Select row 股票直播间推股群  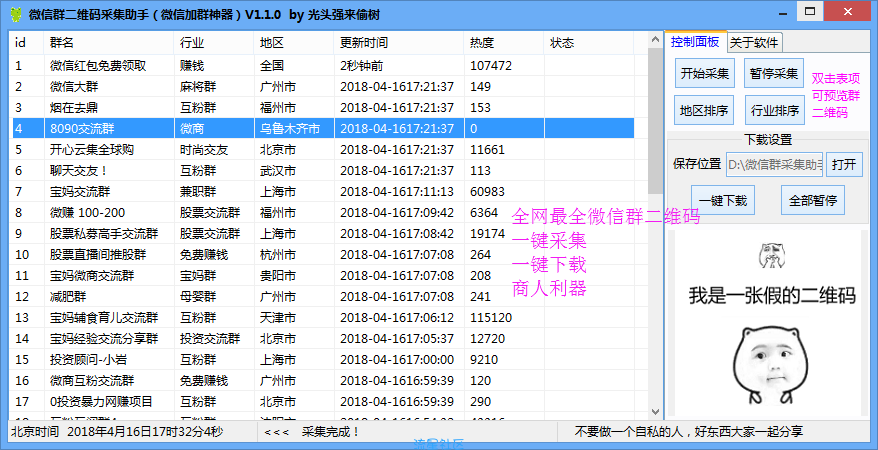coord(323,255)
